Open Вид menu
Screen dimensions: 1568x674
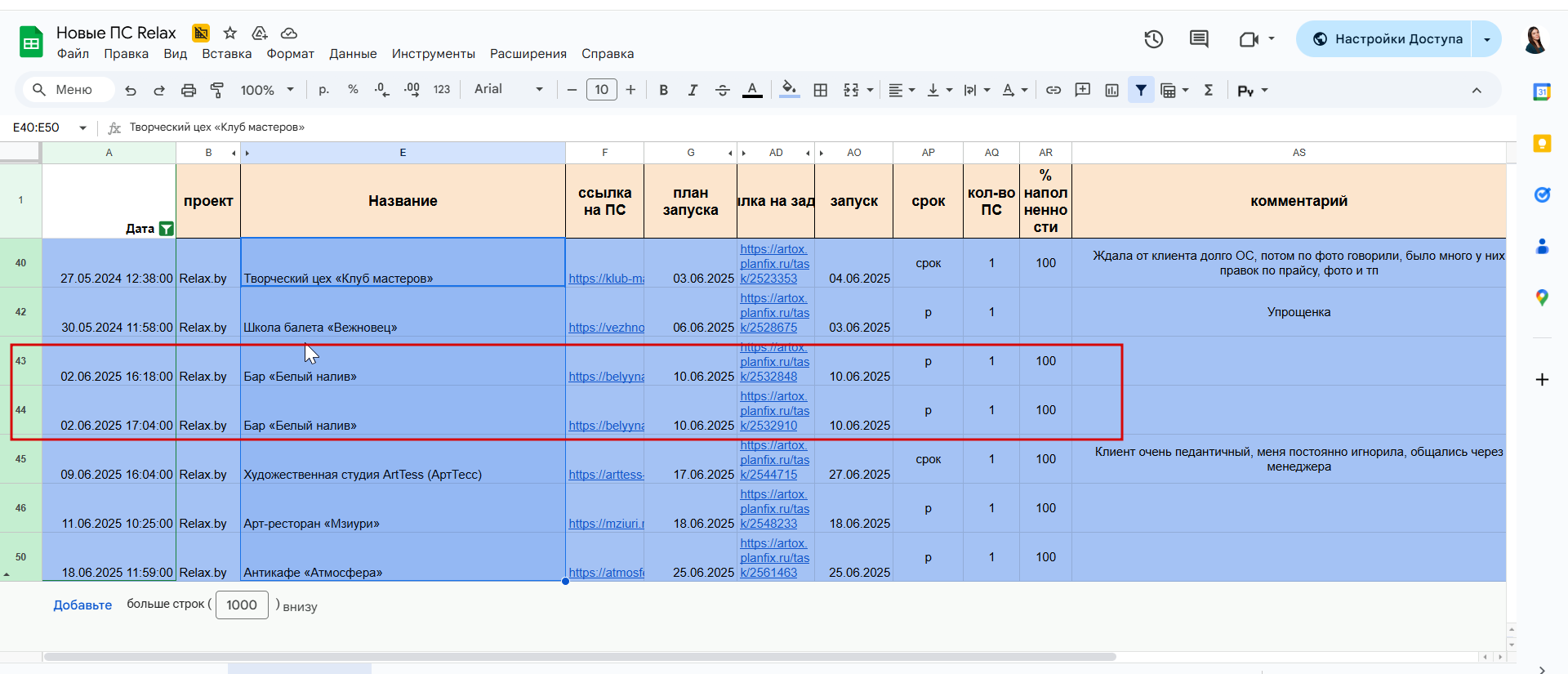pos(175,54)
